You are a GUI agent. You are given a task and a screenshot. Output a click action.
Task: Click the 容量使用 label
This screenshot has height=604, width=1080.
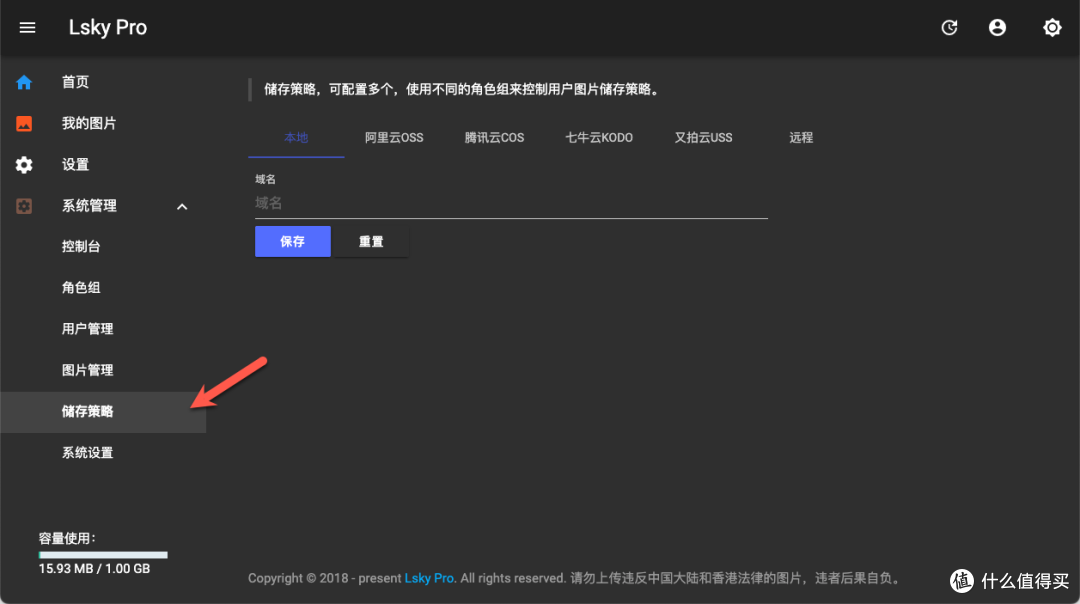point(67,539)
